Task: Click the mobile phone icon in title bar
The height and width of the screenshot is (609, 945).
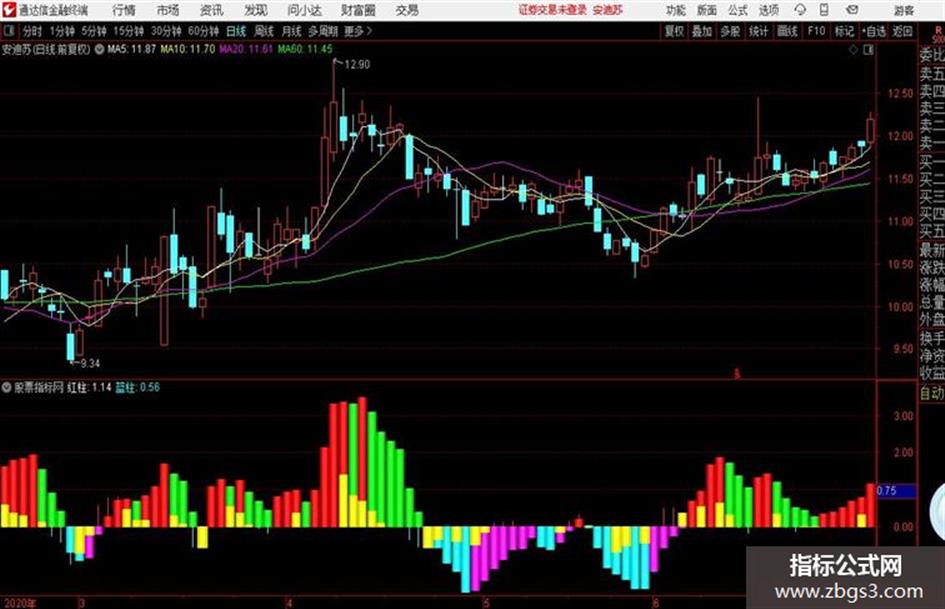Action: [x=824, y=10]
